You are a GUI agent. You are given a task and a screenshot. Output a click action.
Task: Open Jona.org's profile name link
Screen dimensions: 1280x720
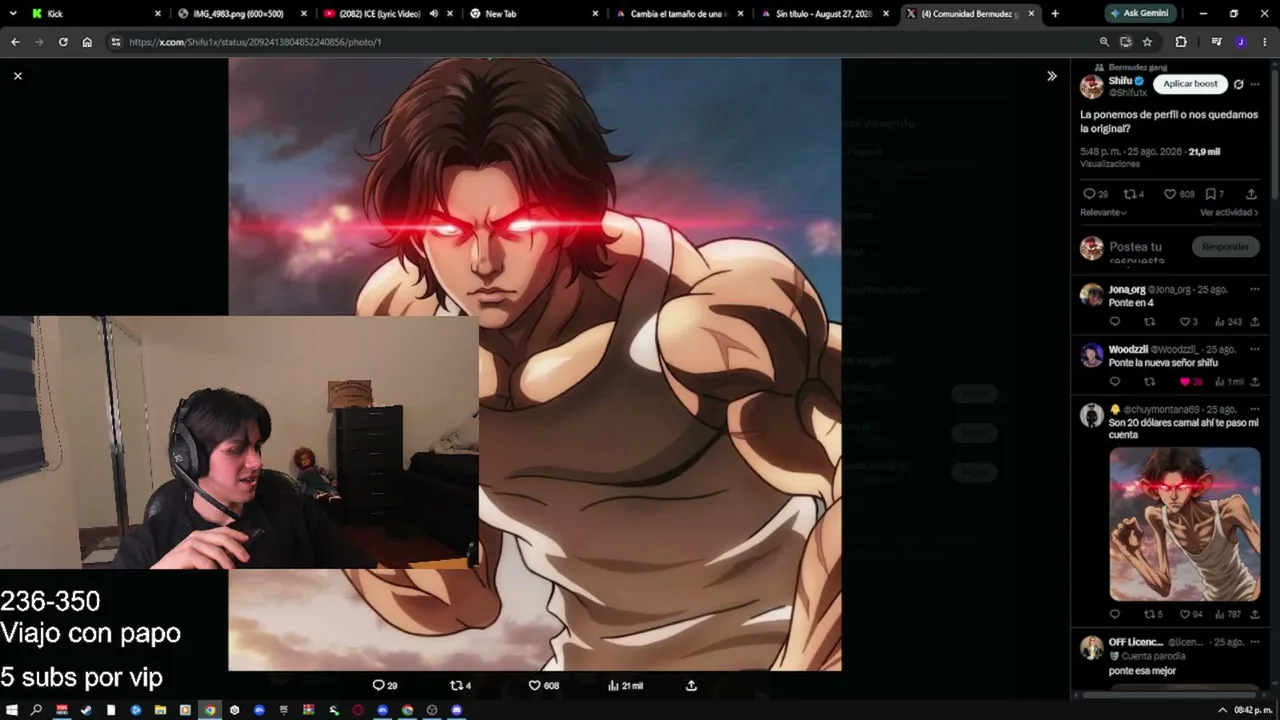[x=1127, y=289]
